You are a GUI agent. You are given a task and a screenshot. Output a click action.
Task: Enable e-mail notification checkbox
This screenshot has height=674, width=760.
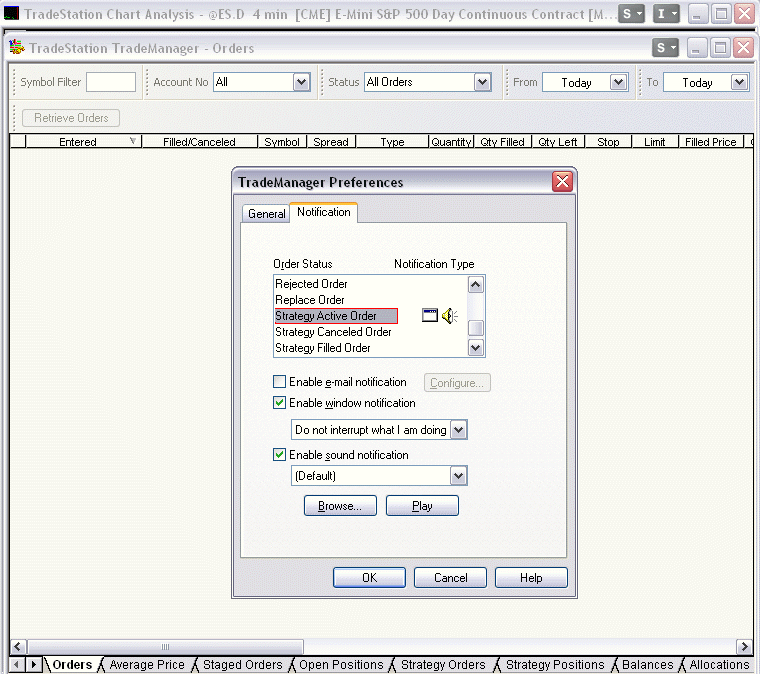click(280, 382)
